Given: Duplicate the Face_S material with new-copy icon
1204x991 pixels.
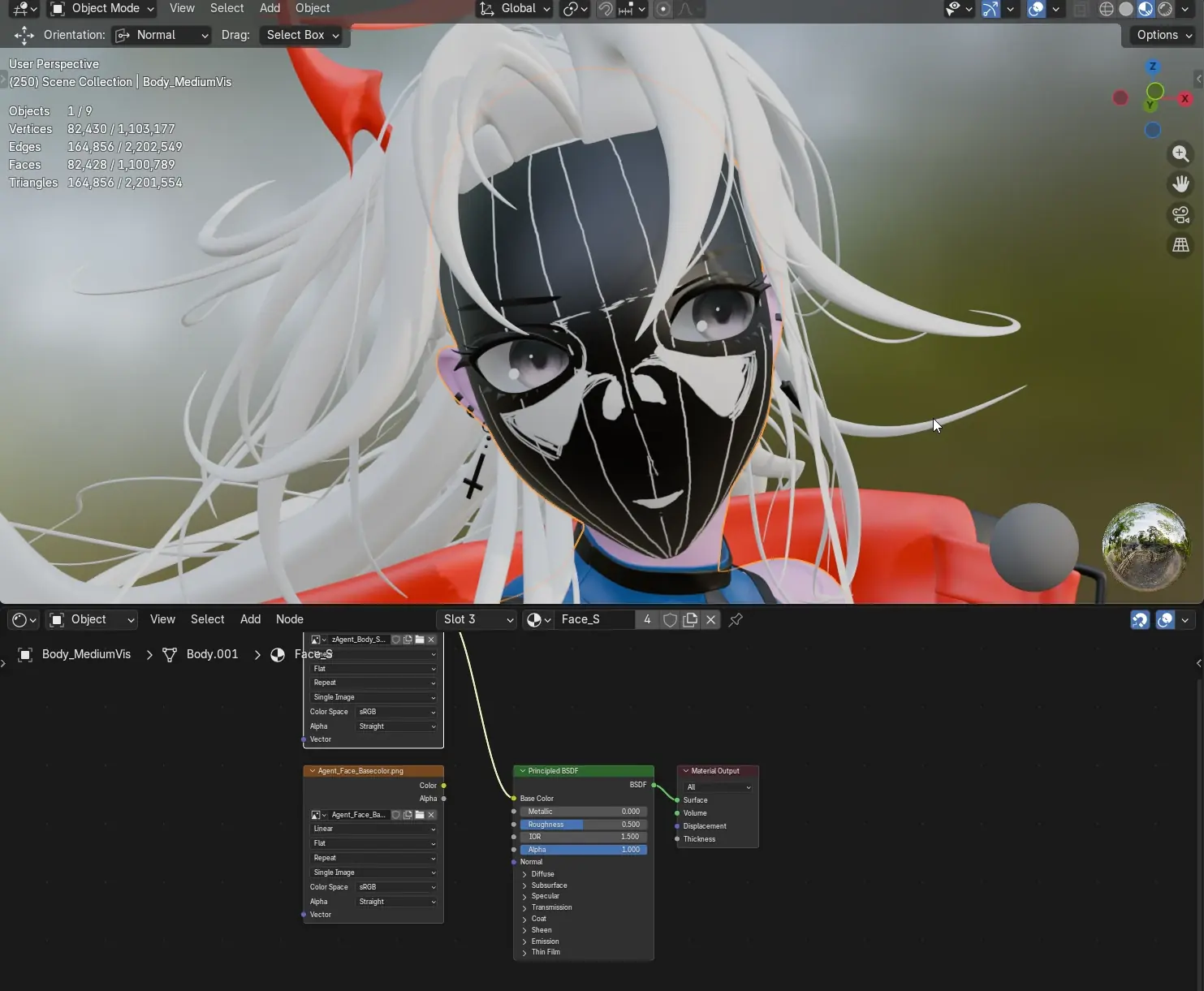Looking at the screenshot, I should point(690,619).
